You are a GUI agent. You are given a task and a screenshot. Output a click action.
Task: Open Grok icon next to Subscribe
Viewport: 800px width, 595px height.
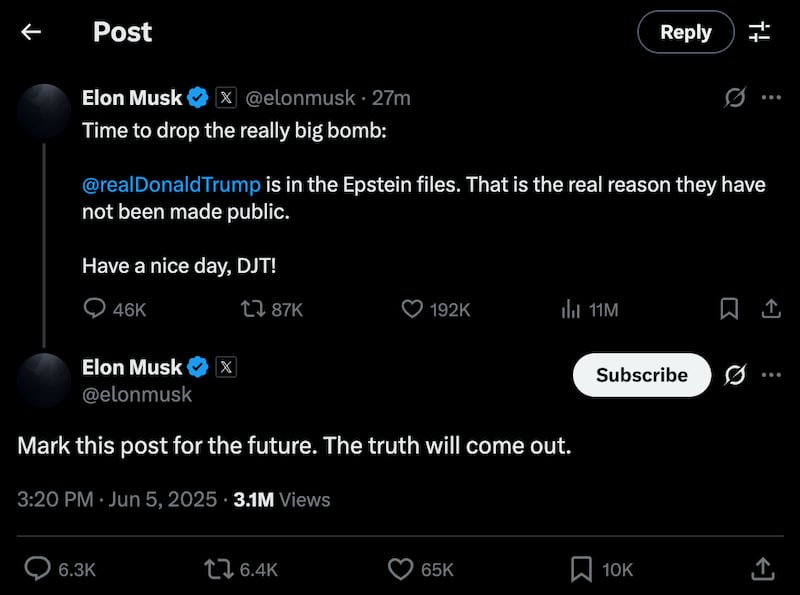[x=734, y=375]
